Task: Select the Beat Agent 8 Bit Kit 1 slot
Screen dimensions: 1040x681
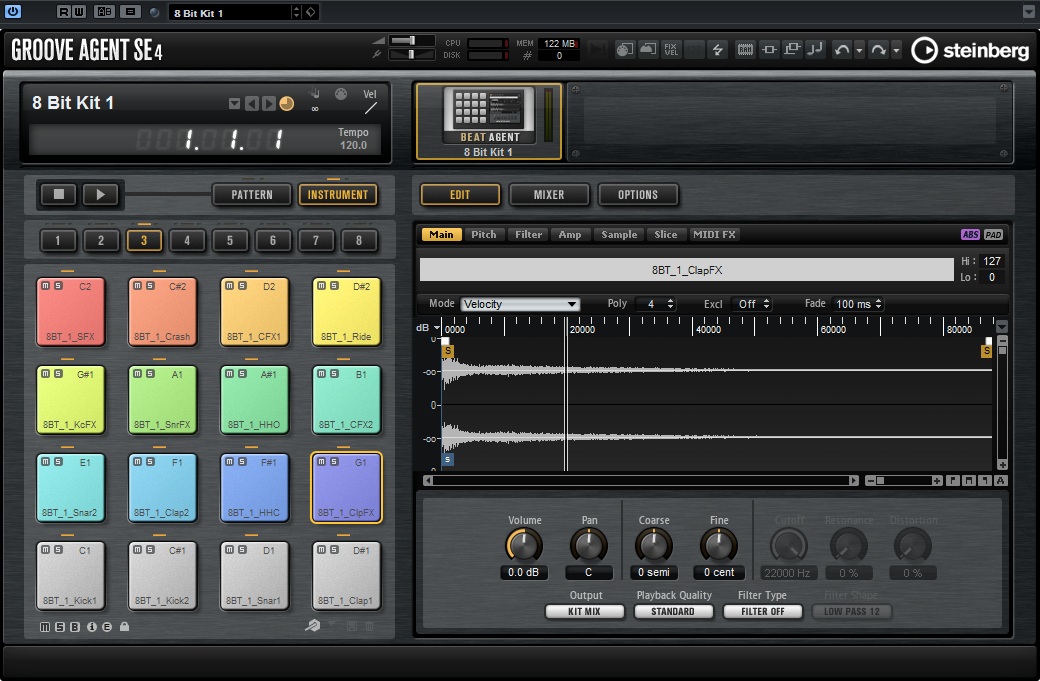Action: pyautogui.click(x=489, y=122)
